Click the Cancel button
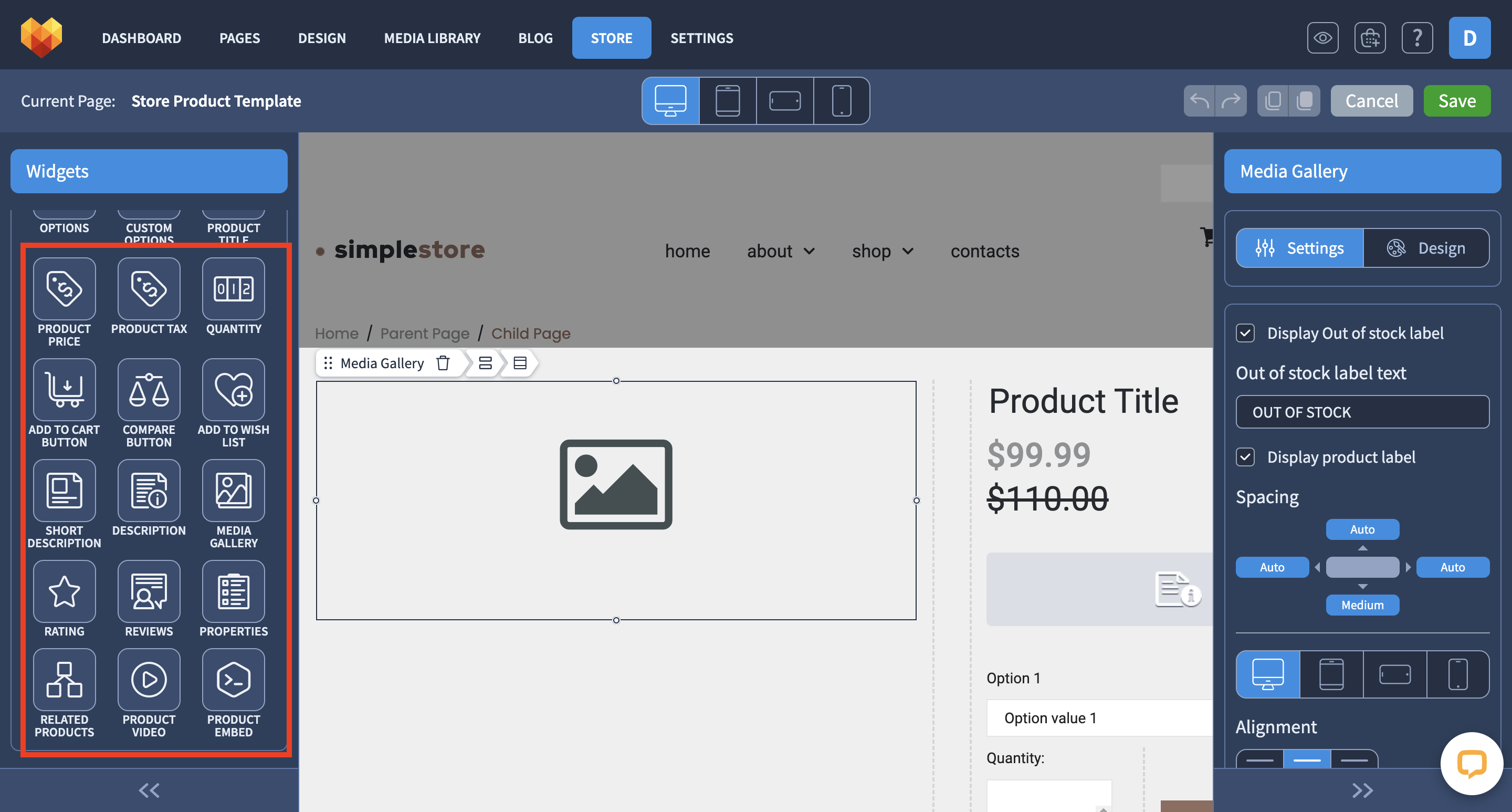This screenshot has height=812, width=1512. (x=1371, y=101)
